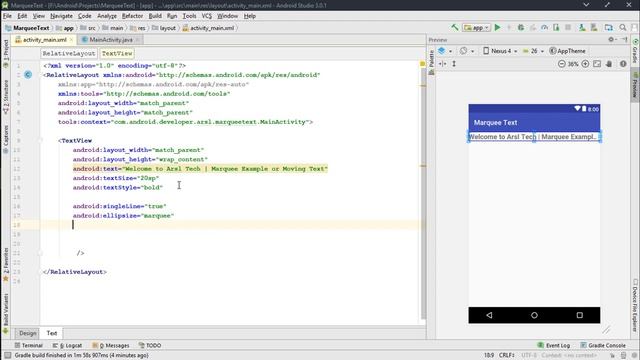
Task: Open the orientation dropdown in the preview
Action: [467, 51]
